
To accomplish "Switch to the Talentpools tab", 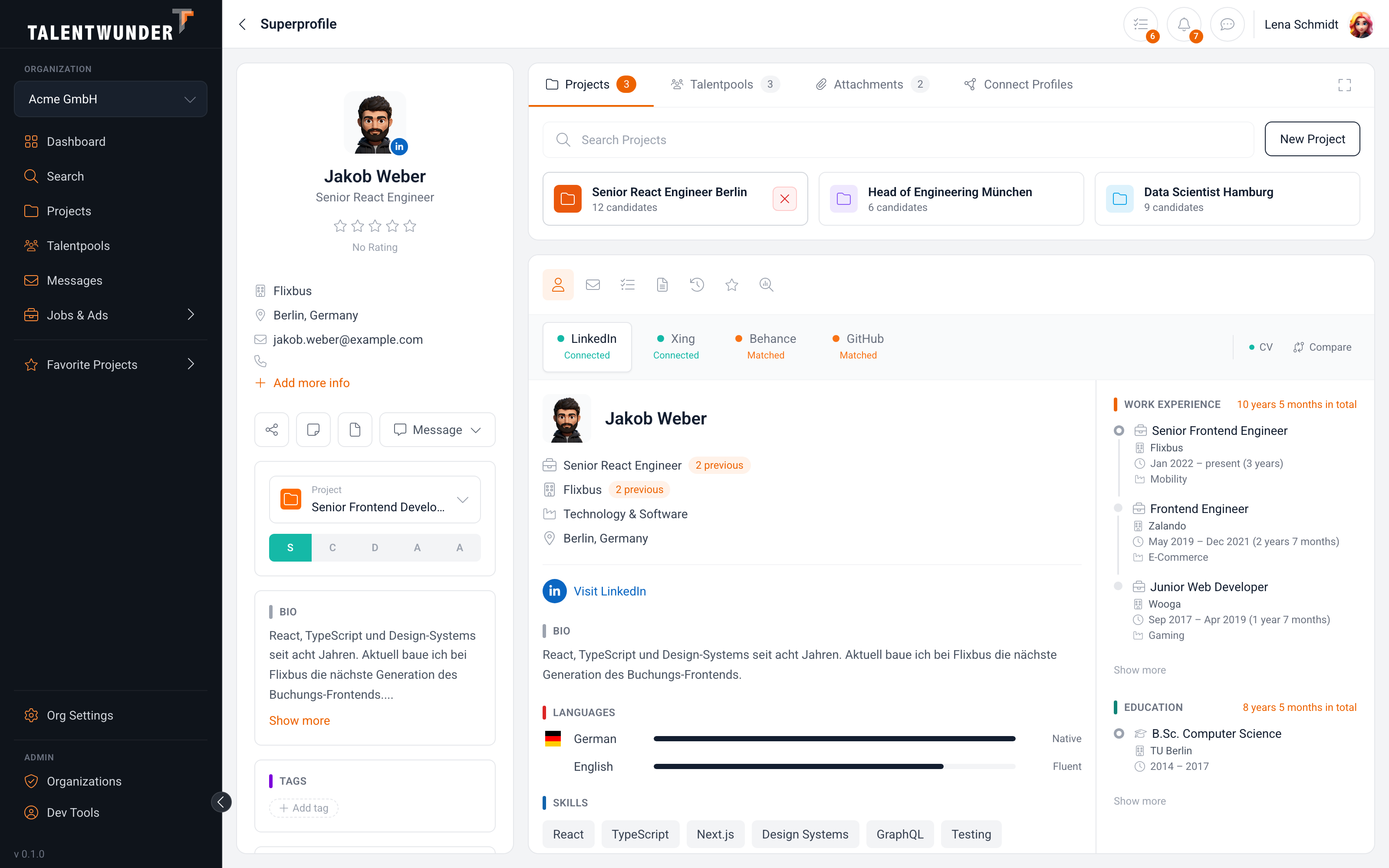I will click(x=725, y=84).
